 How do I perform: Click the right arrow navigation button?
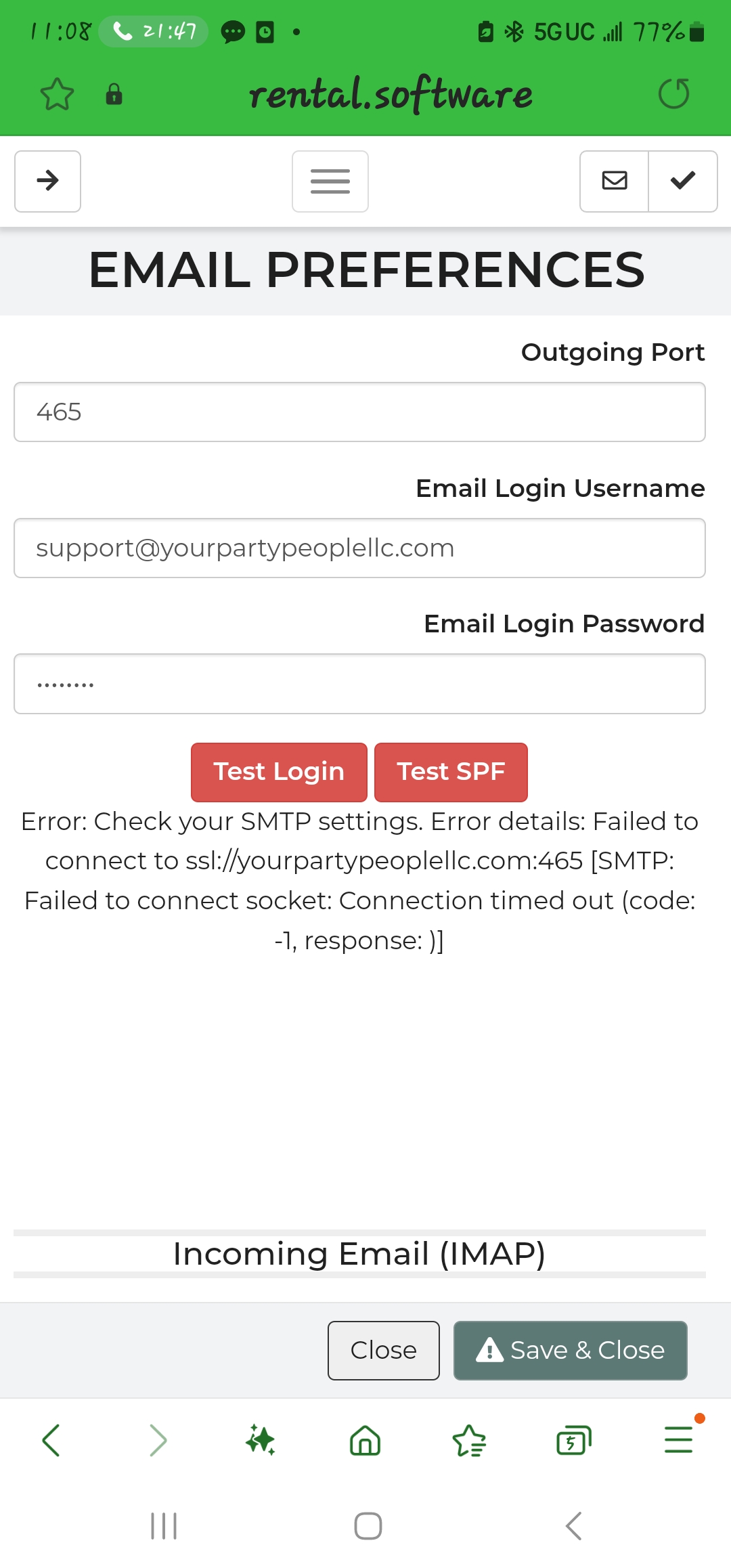[48, 181]
